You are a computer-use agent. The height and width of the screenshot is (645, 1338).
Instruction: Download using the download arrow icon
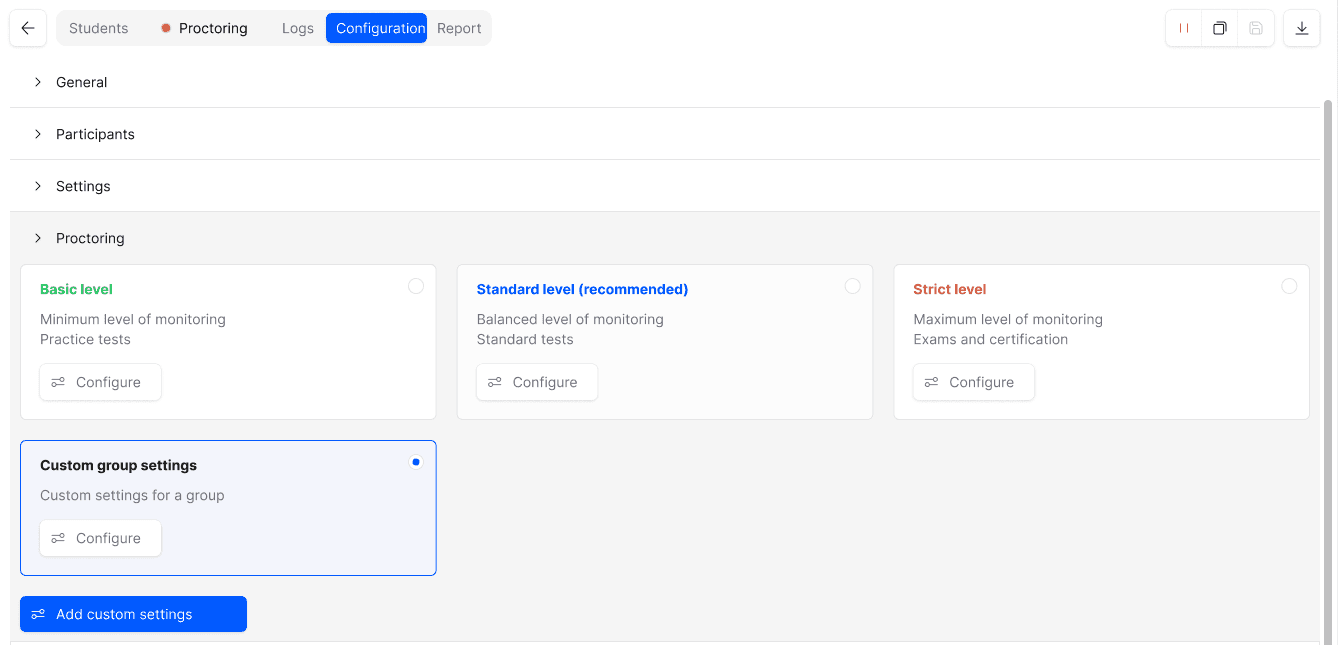pos(1302,28)
